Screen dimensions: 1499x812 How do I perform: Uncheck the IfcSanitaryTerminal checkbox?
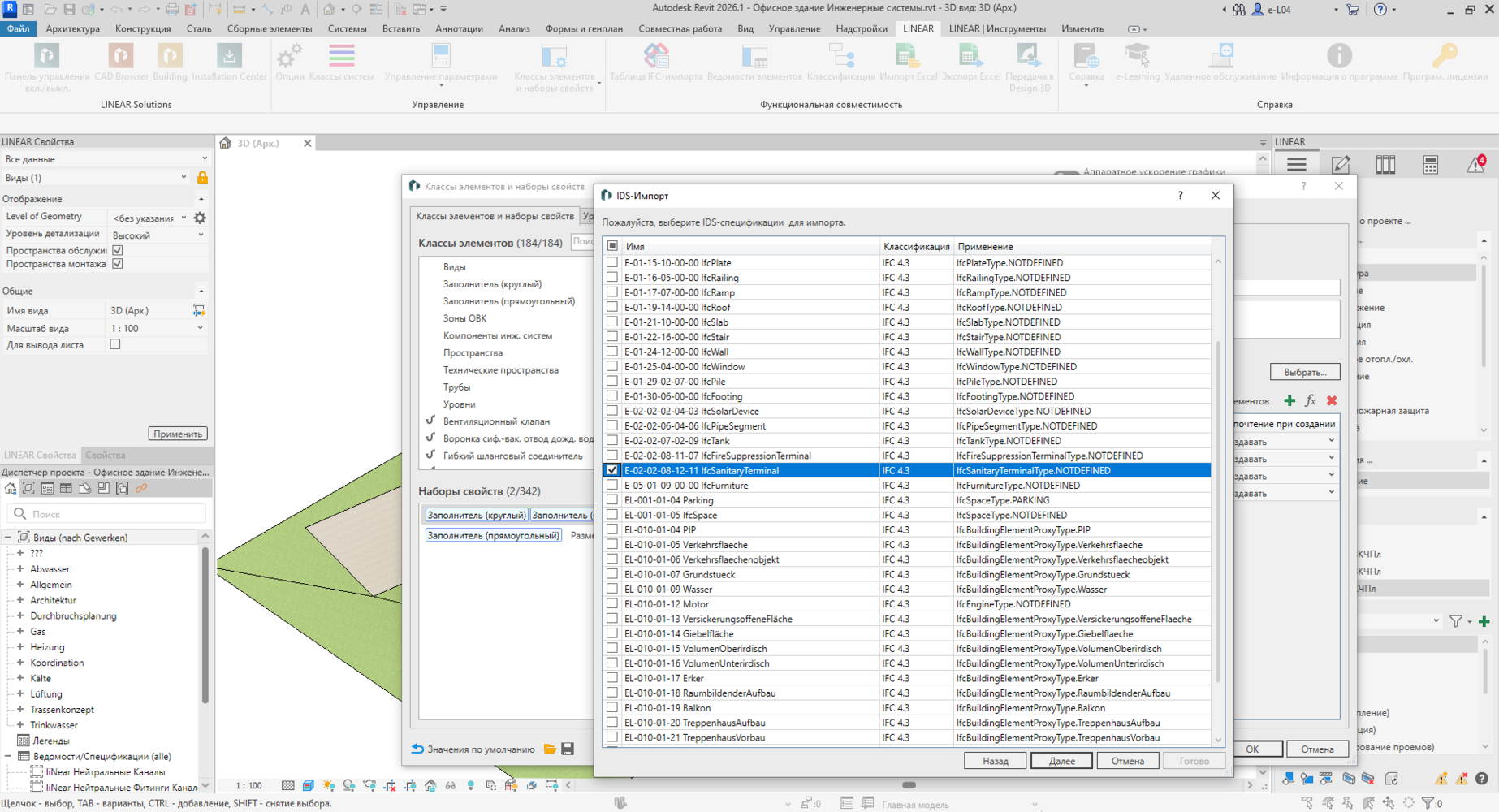pos(612,470)
